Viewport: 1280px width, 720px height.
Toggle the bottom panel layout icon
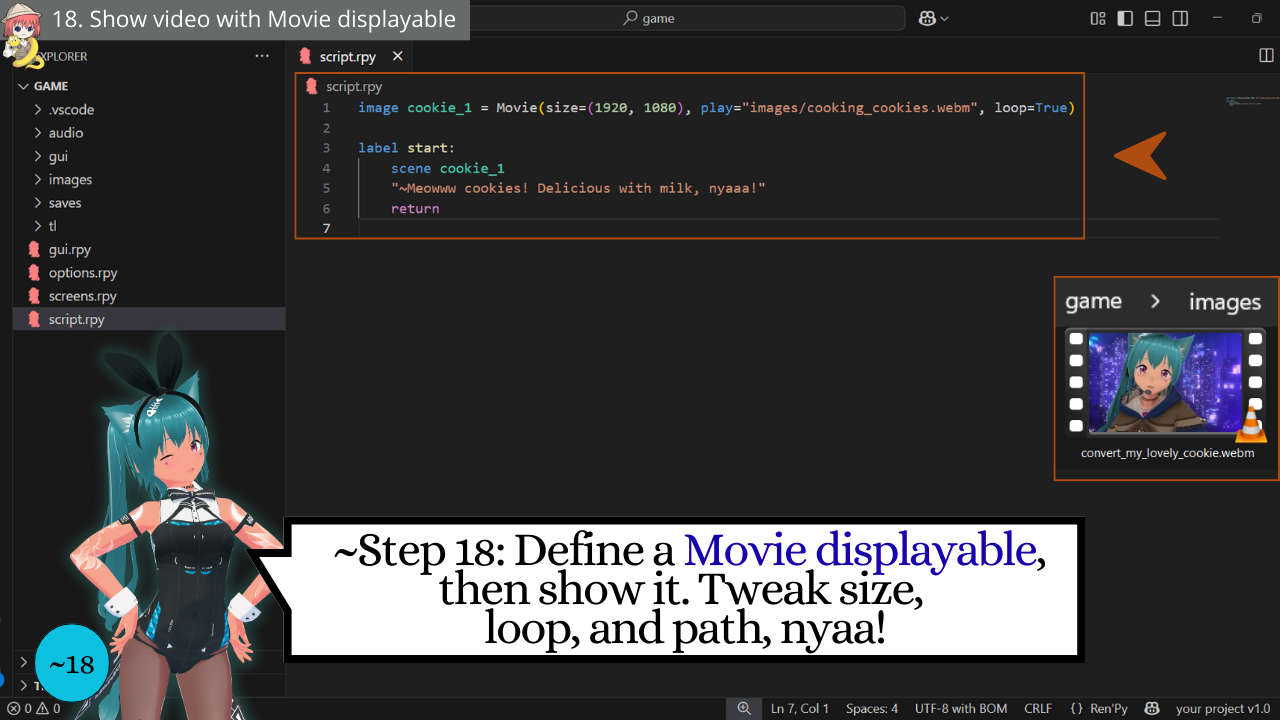(1152, 18)
